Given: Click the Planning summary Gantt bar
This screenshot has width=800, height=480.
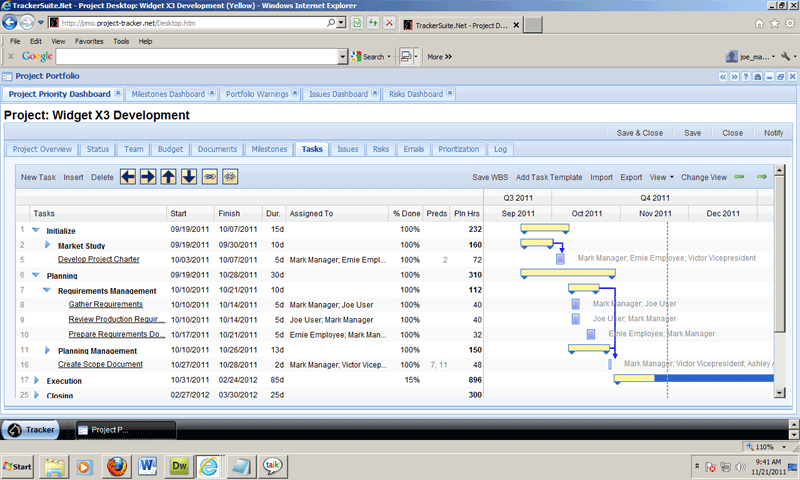Looking at the screenshot, I should [x=568, y=273].
